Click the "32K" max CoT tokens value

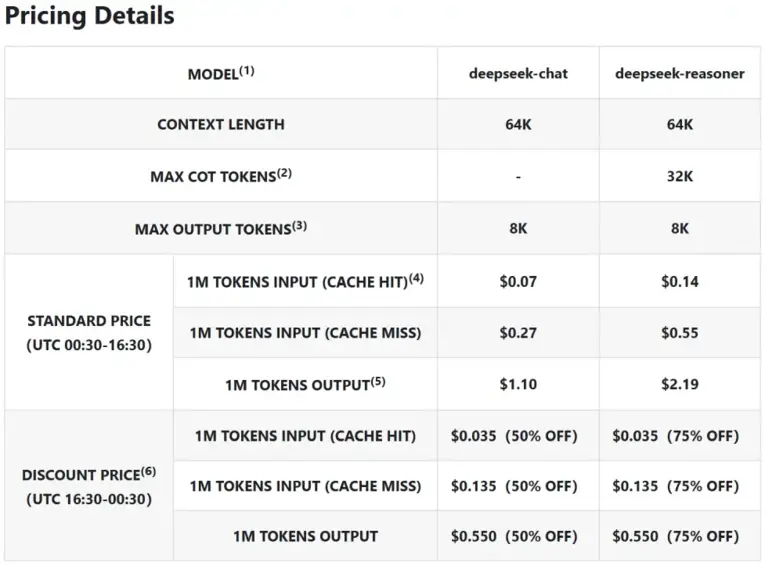(x=680, y=176)
